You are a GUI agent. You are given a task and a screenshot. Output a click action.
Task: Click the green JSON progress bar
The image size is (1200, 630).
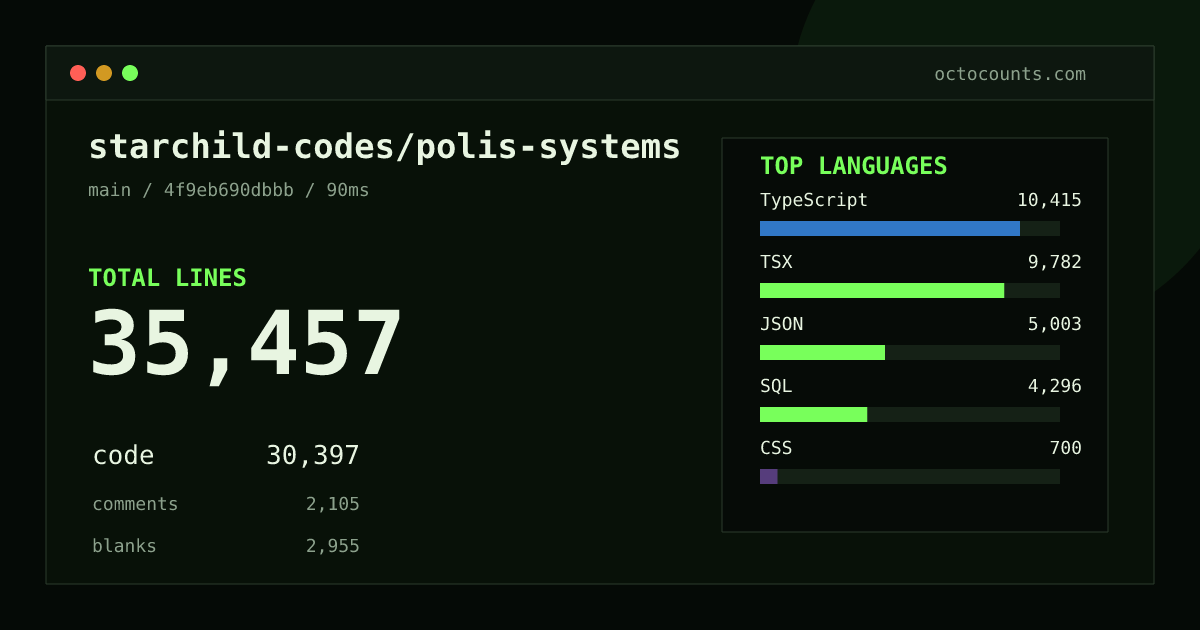point(822,352)
